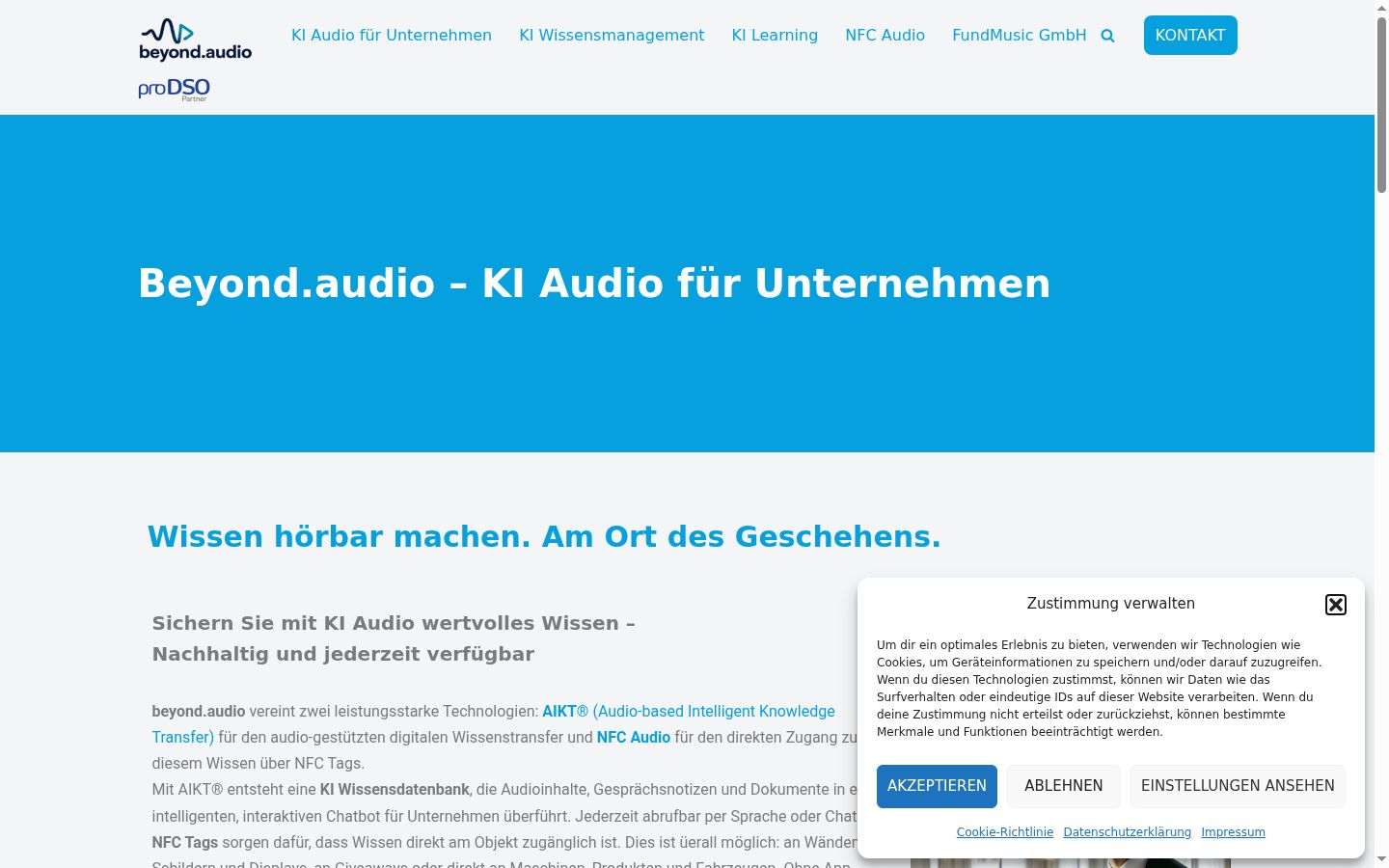Click the proDSO Partner logo
Screen dimensions: 1389x868
click(174, 90)
